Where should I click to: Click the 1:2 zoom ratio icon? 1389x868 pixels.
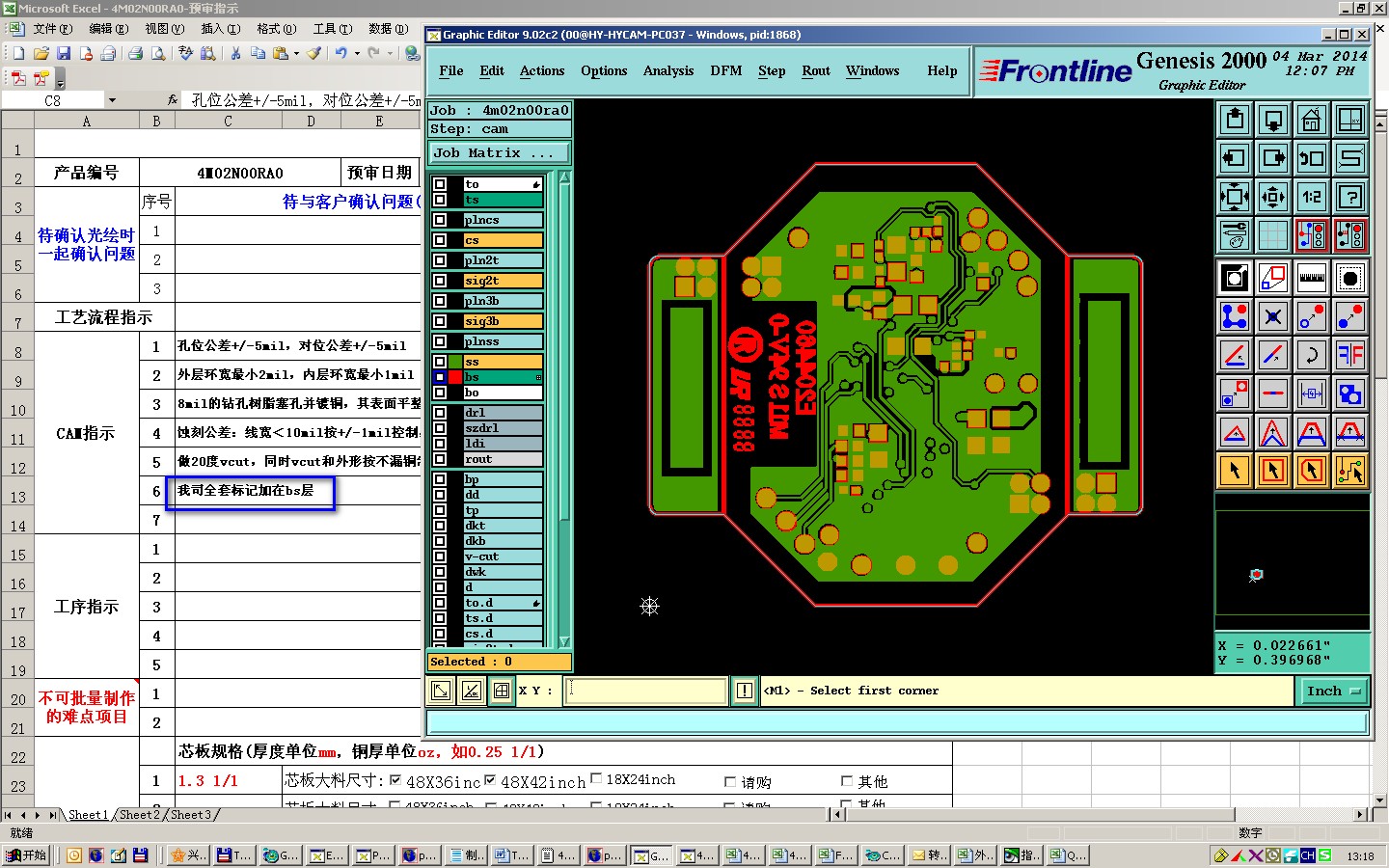coord(1312,197)
